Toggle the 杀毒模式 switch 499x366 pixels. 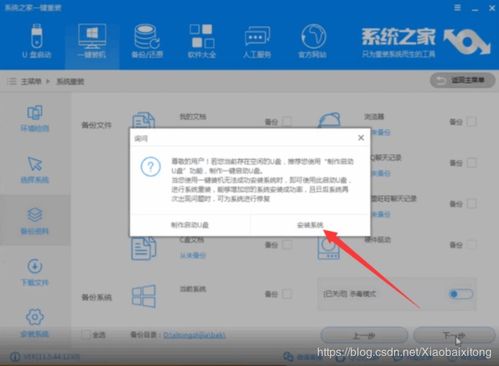coord(460,294)
